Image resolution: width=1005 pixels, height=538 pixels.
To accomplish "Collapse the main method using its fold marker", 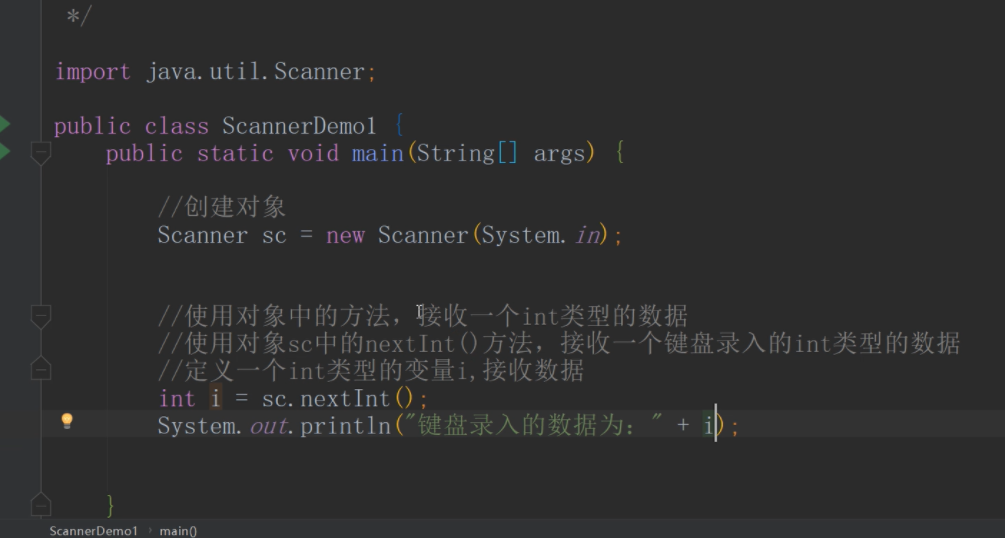I will pyautogui.click(x=40, y=153).
